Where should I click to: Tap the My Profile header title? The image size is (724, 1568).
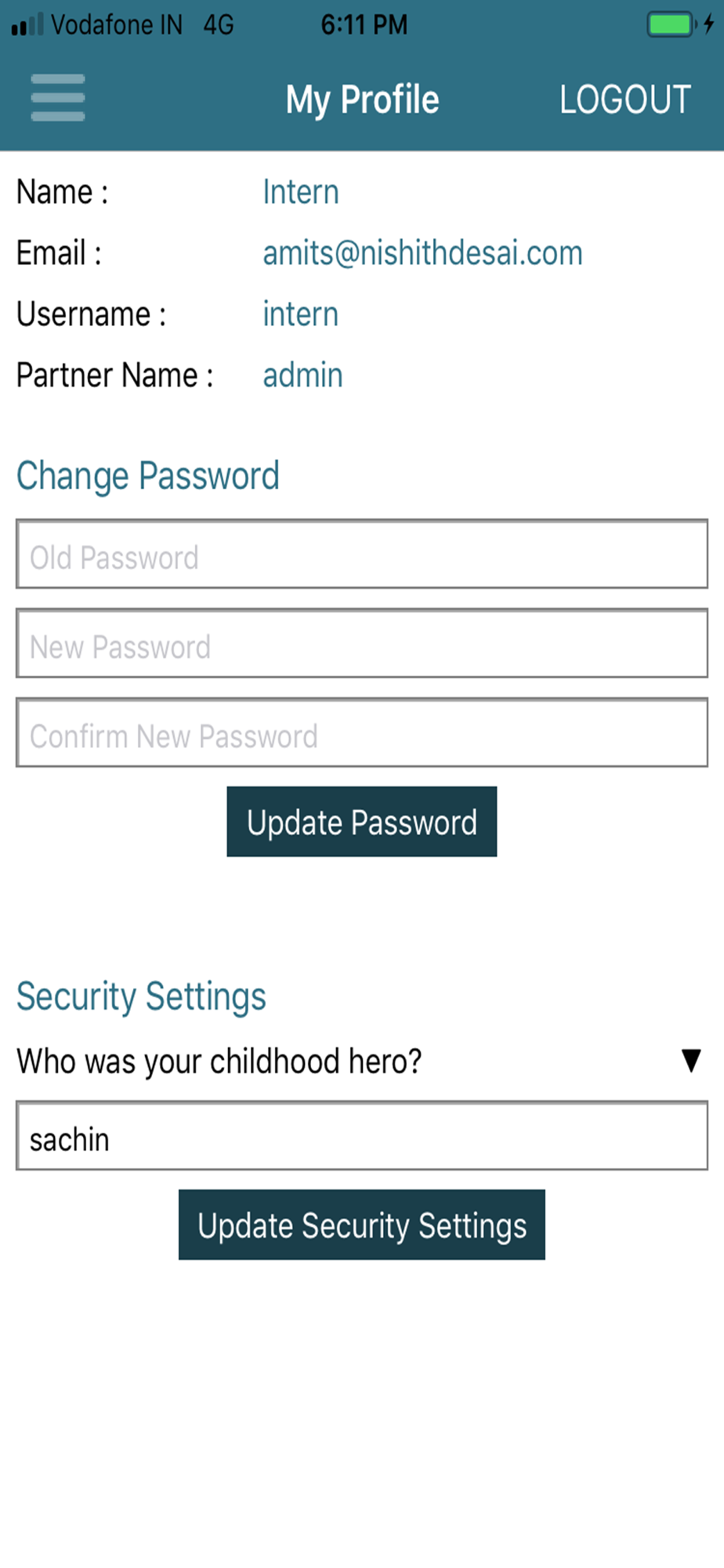[362, 100]
